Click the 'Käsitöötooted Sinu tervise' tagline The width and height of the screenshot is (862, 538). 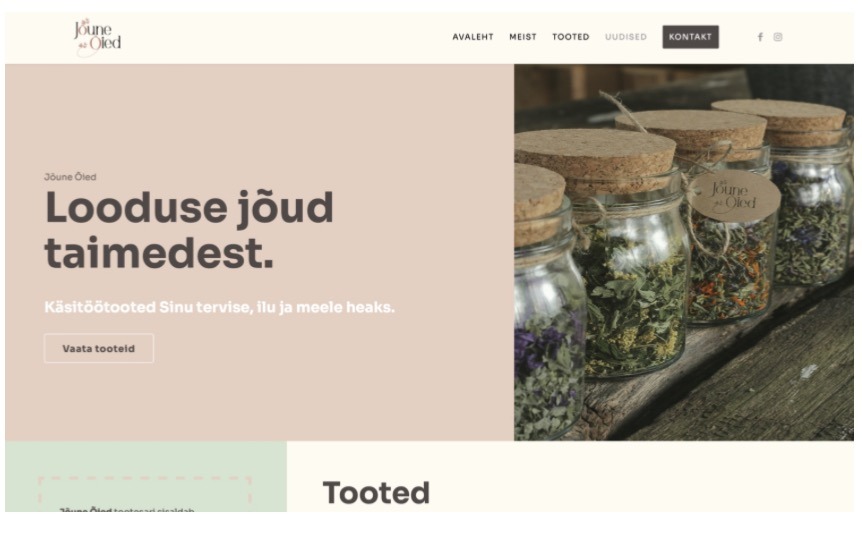pyautogui.click(x=219, y=307)
